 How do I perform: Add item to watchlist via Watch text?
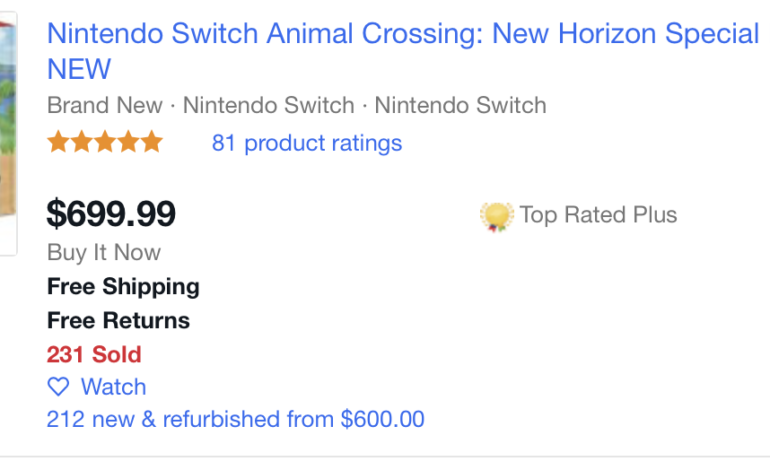[113, 387]
